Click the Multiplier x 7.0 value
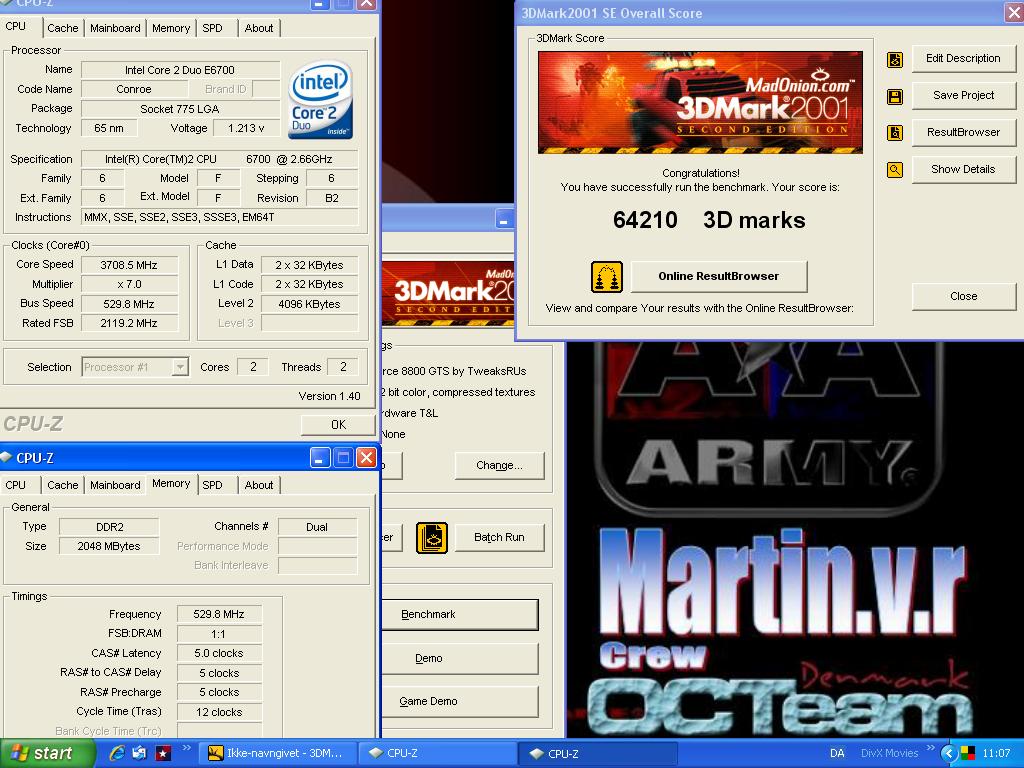Screen dimensions: 1024x768 [129, 285]
